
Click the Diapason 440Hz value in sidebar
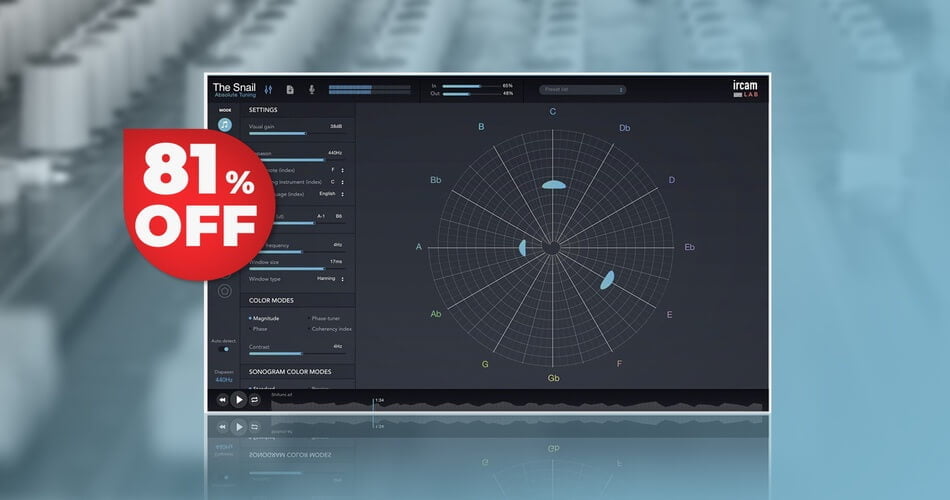coord(224,380)
